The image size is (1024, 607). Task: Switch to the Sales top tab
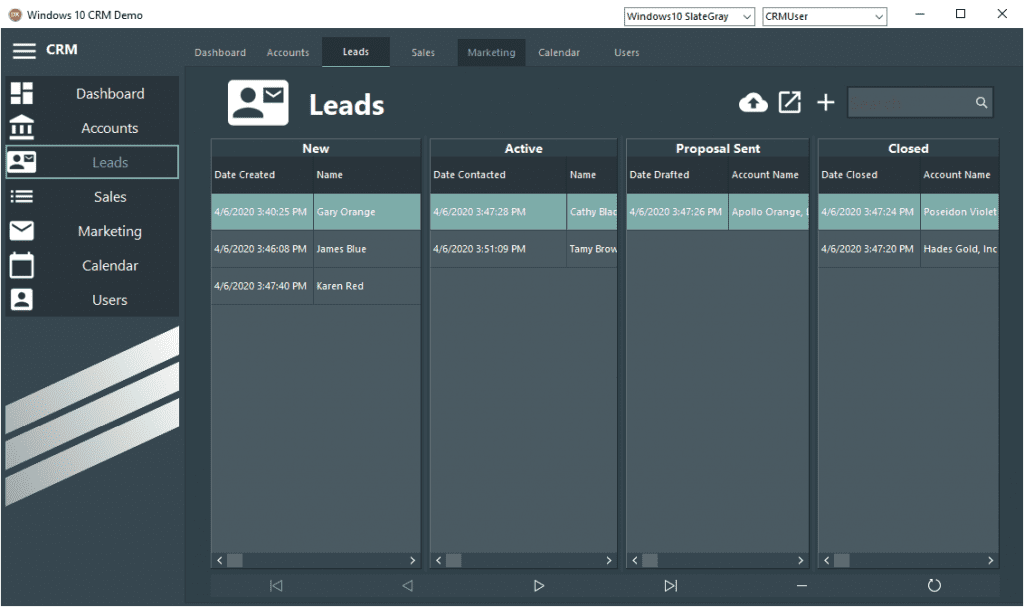coord(423,52)
